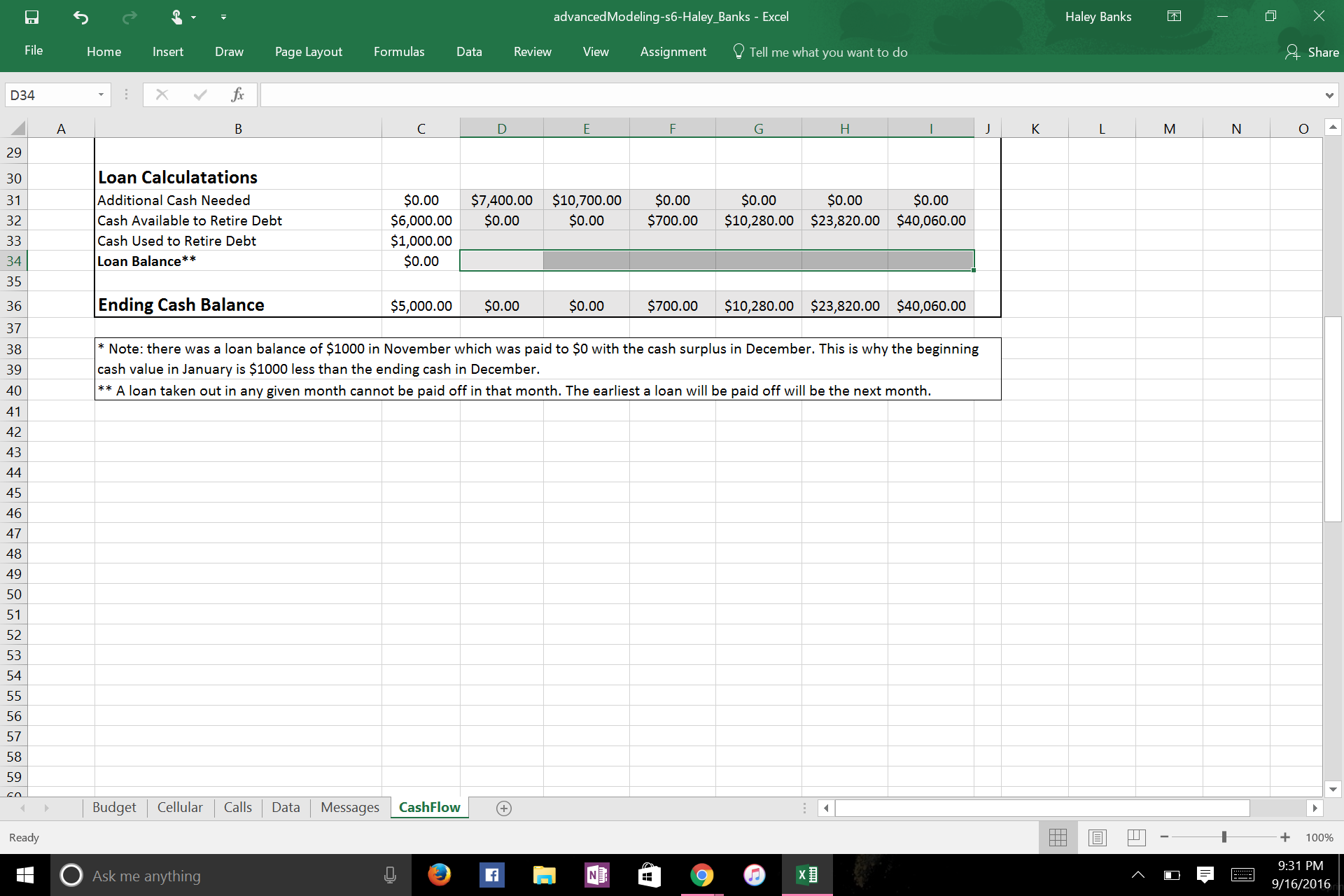Switch to Normal view icon

(1058, 837)
